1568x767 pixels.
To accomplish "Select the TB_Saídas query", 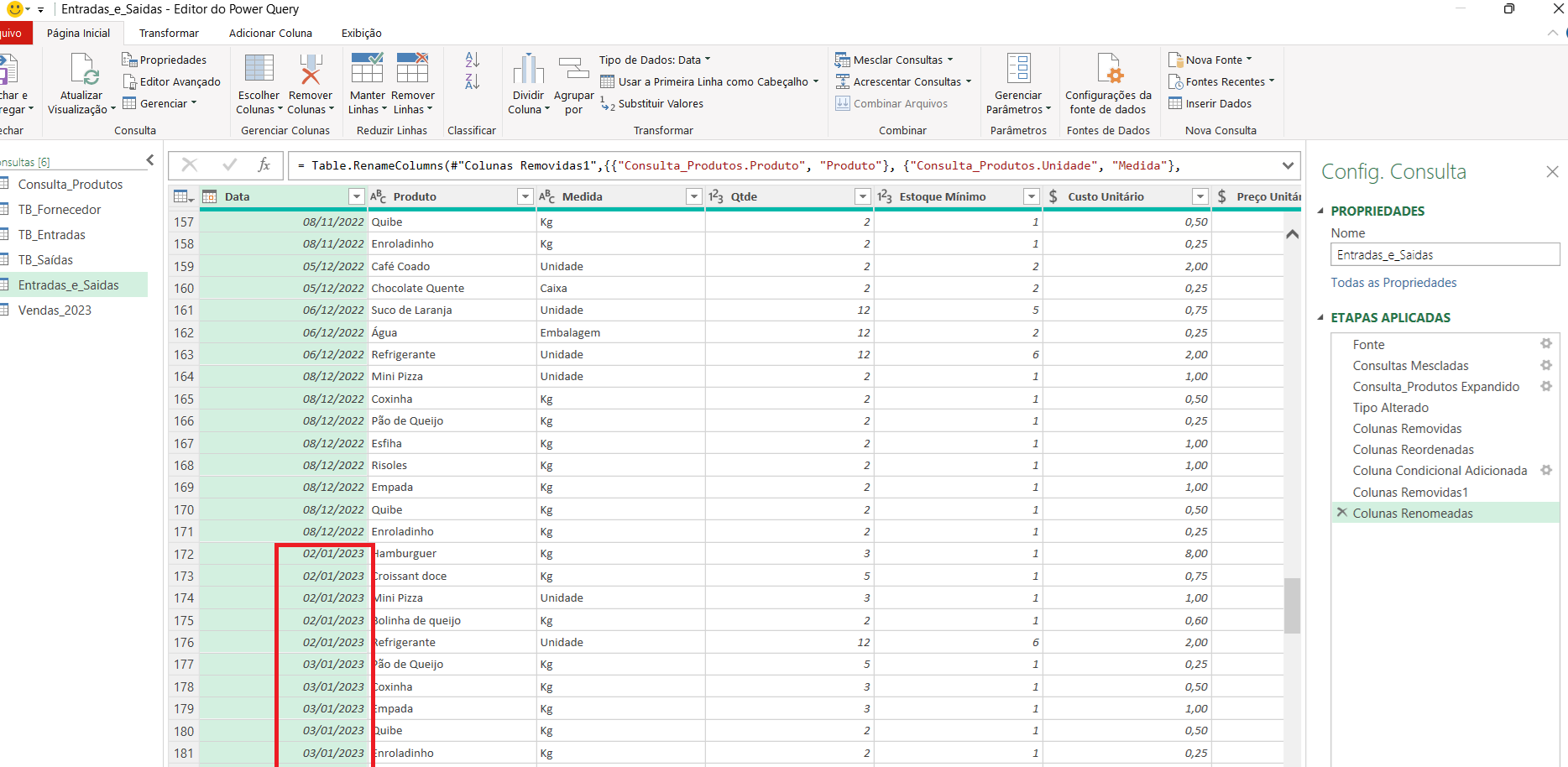I will [45, 259].
